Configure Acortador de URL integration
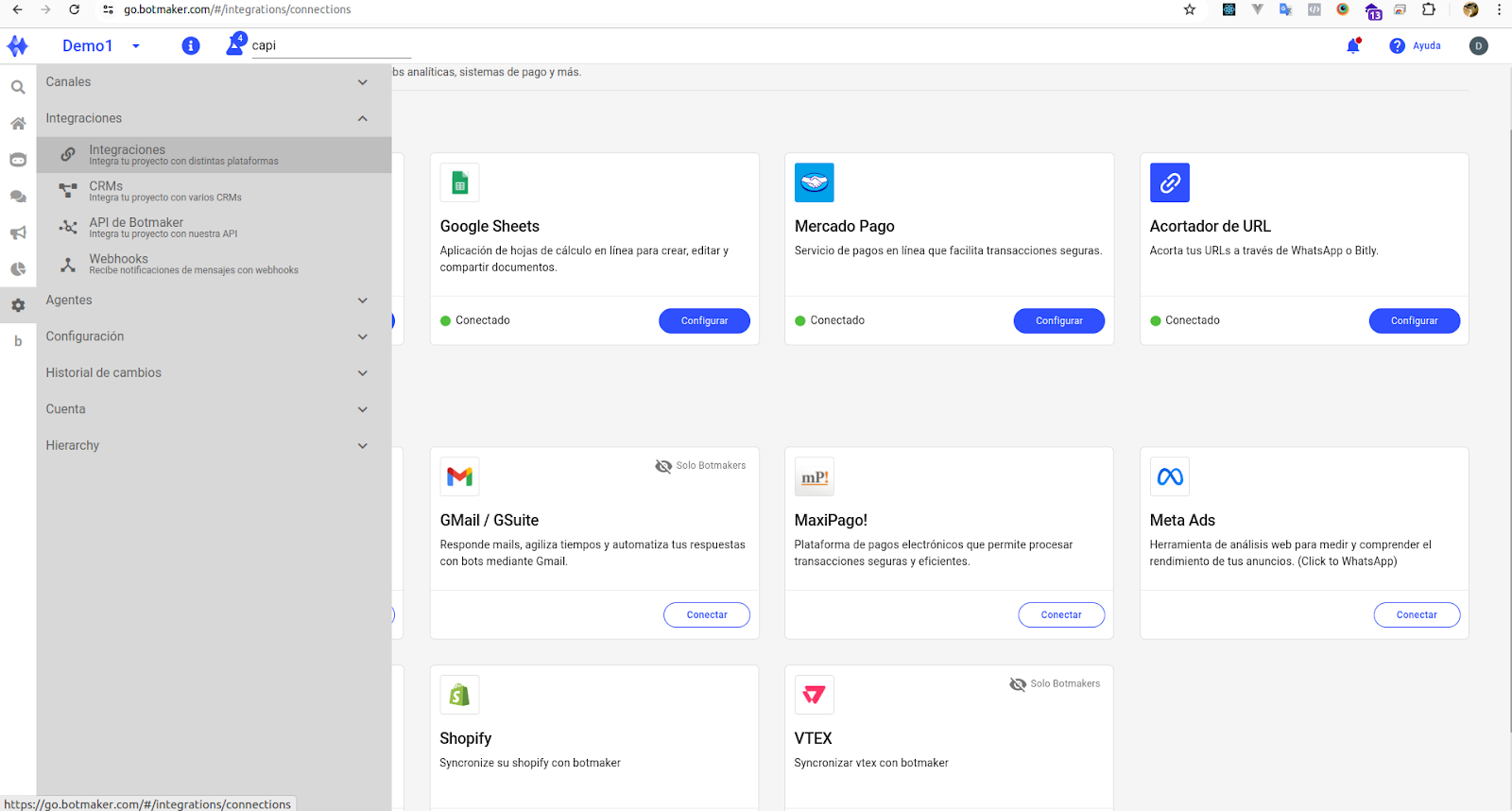This screenshot has width=1512, height=811. (1415, 320)
